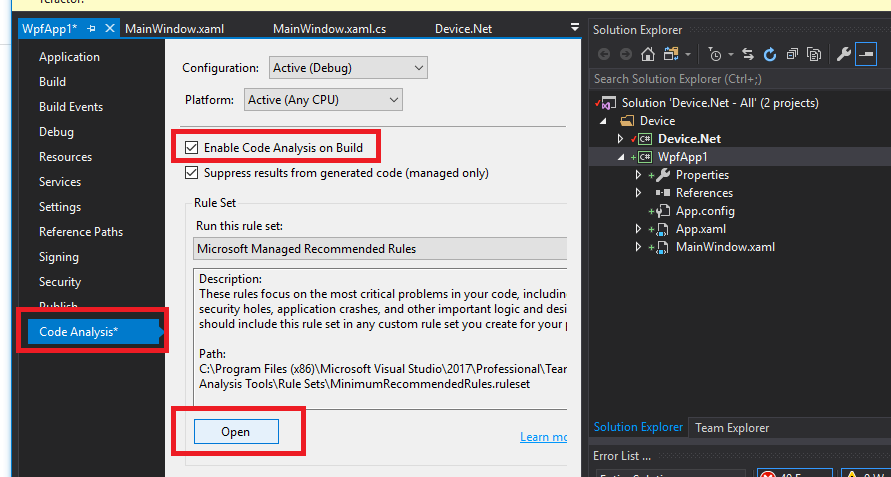Click the Collapse All icon
The height and width of the screenshot is (477, 891).
[792, 55]
